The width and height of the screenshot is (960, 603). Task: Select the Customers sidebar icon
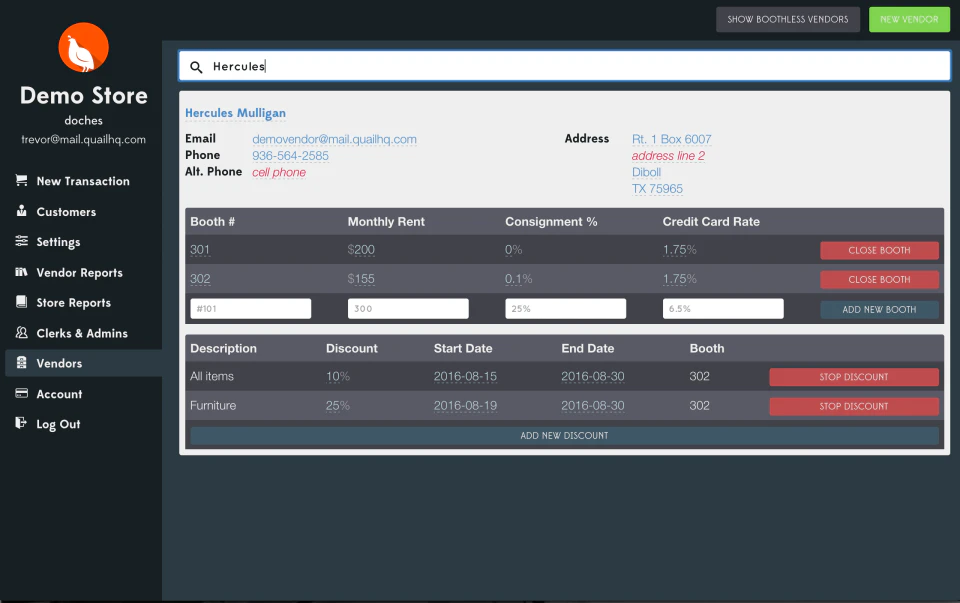pyautogui.click(x=22, y=211)
